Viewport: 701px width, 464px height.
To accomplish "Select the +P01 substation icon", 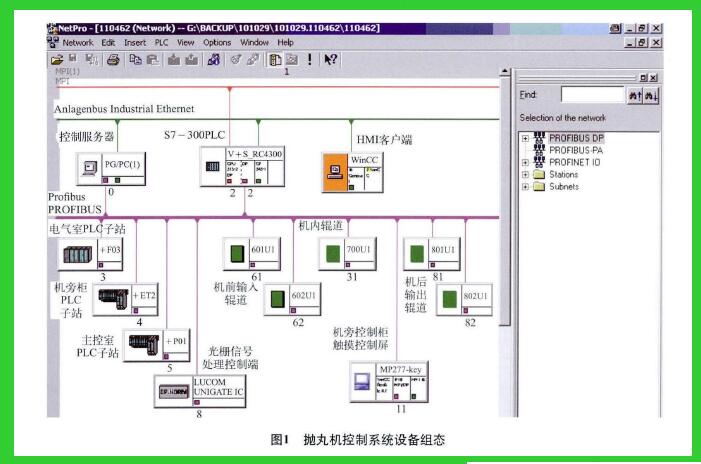I will coord(144,345).
